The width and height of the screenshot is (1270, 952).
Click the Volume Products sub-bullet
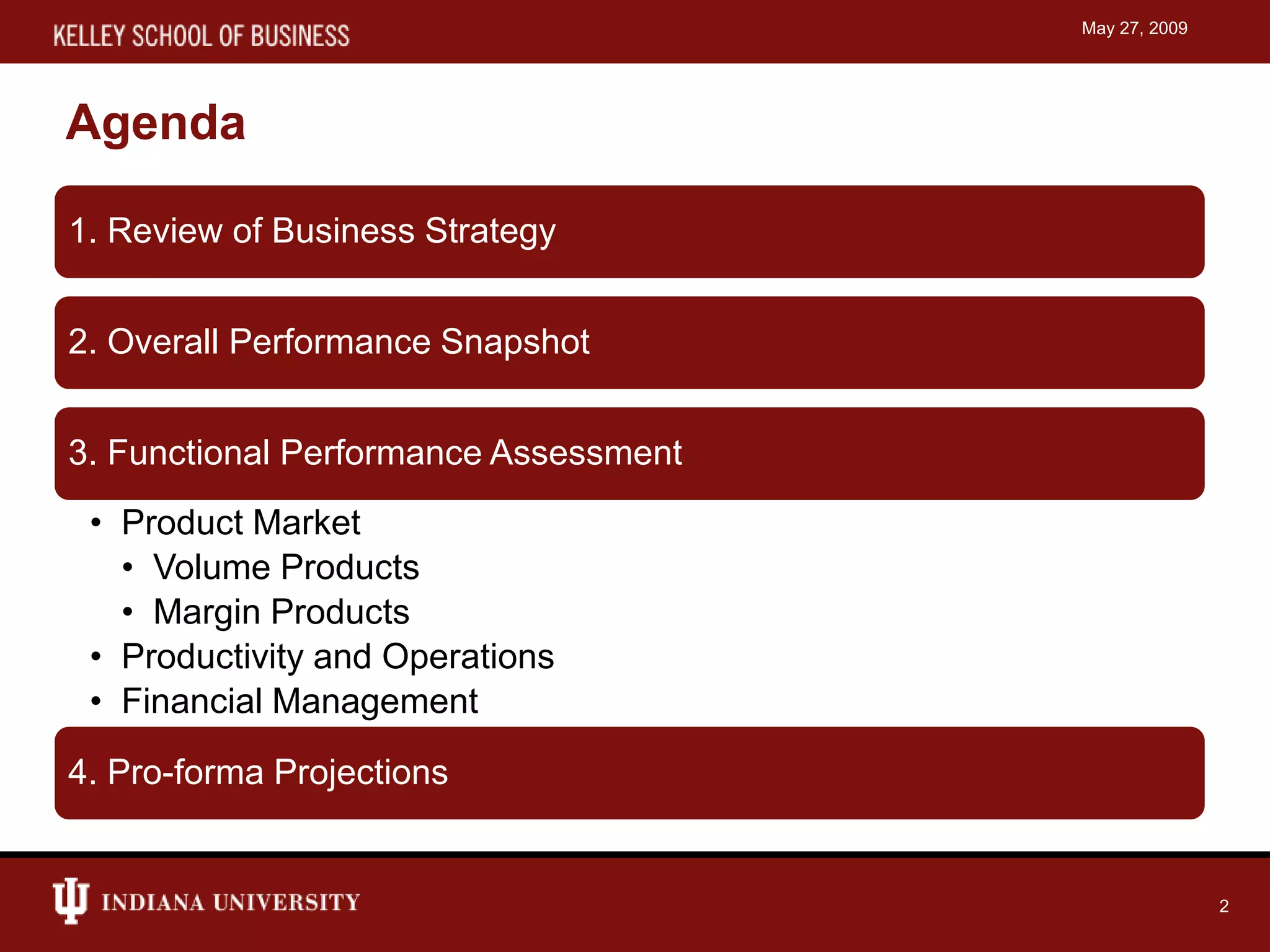(x=286, y=567)
